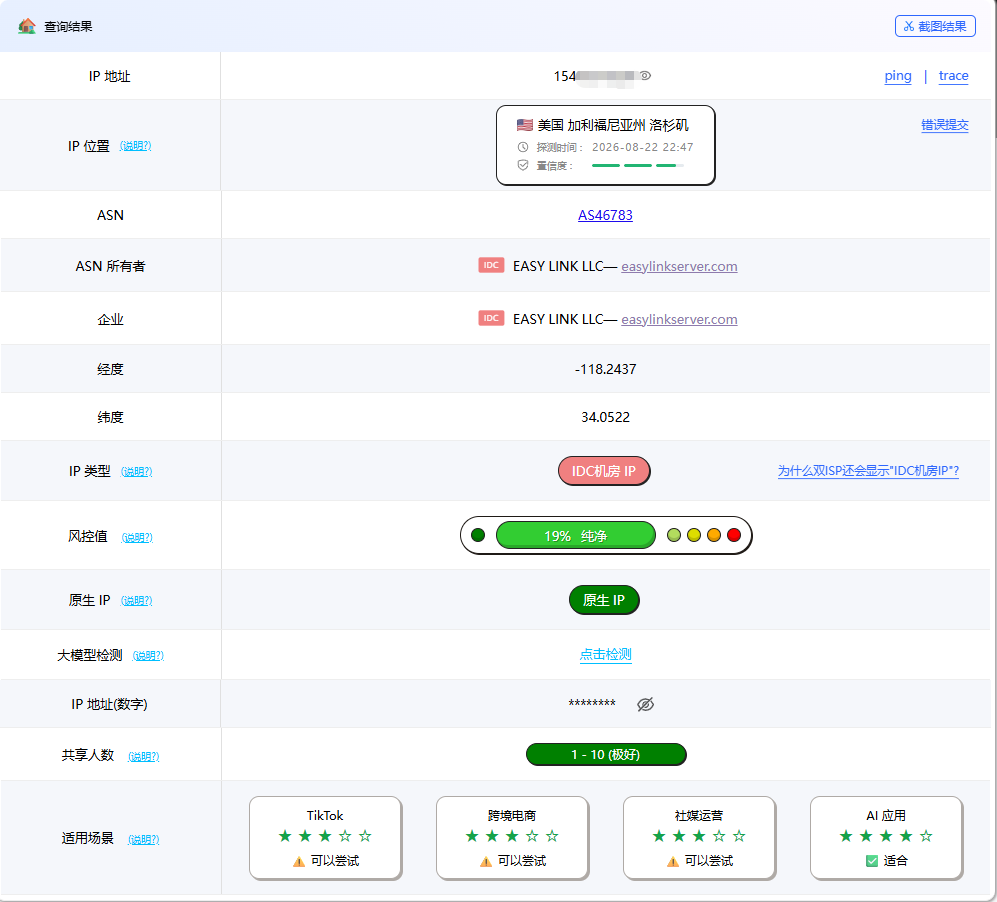The image size is (997, 902).
Task: Click 点击检测 link for model detection
Action: [x=605, y=655]
